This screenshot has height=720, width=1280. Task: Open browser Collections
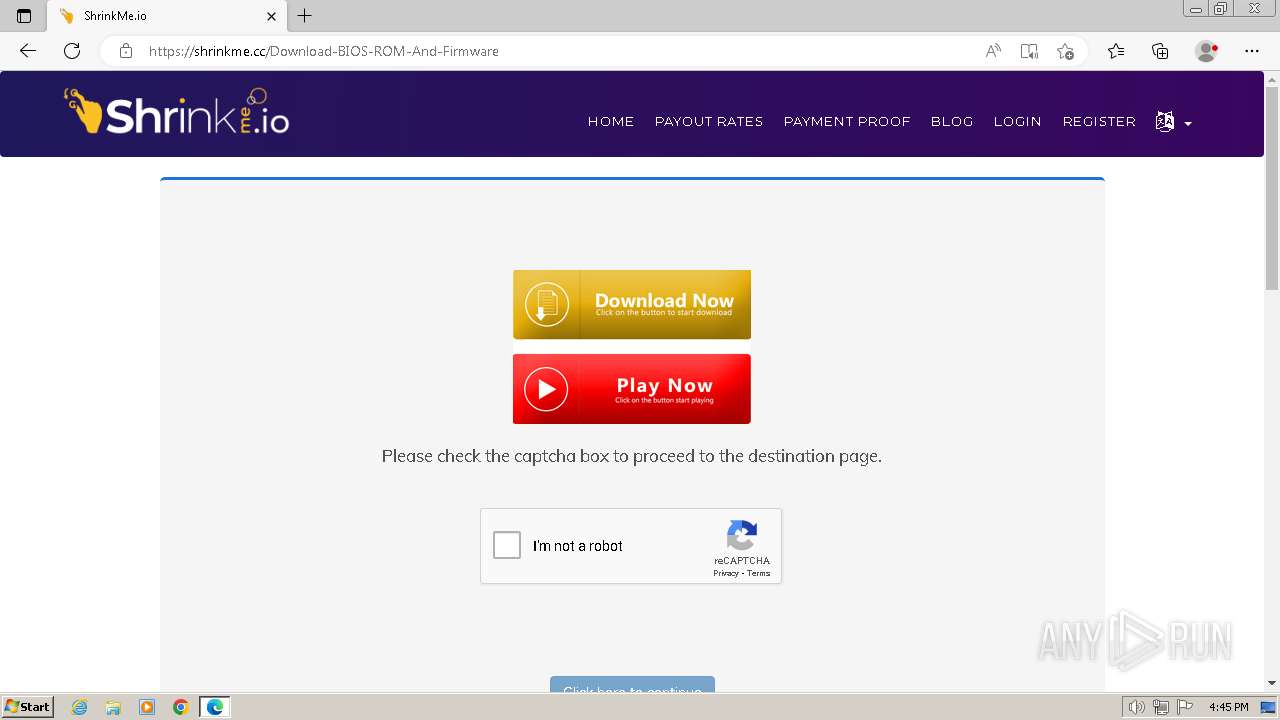coord(1160,51)
